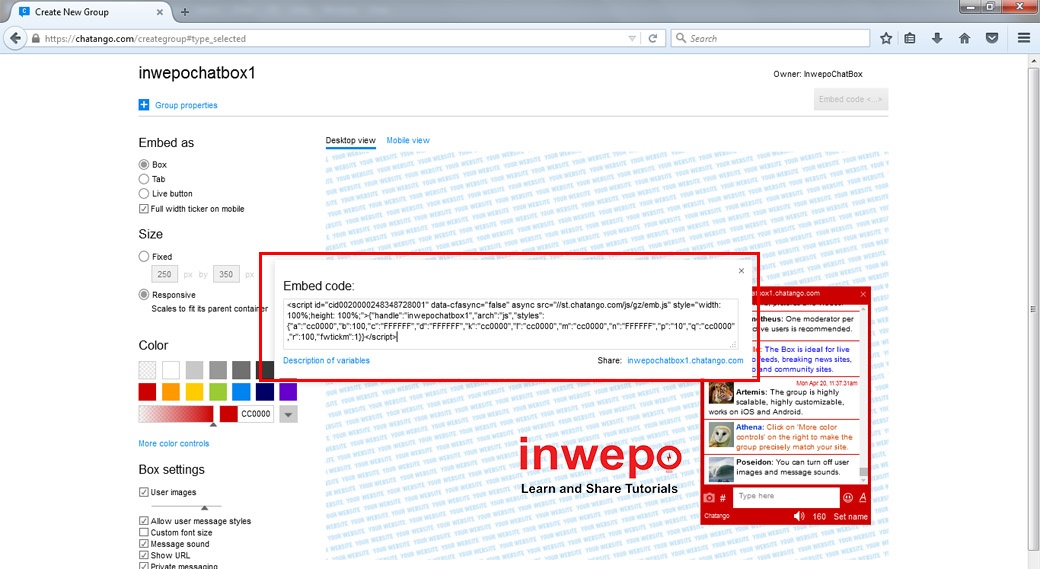Open the color code dropdown arrow
This screenshot has width=1040, height=569.
click(x=288, y=414)
